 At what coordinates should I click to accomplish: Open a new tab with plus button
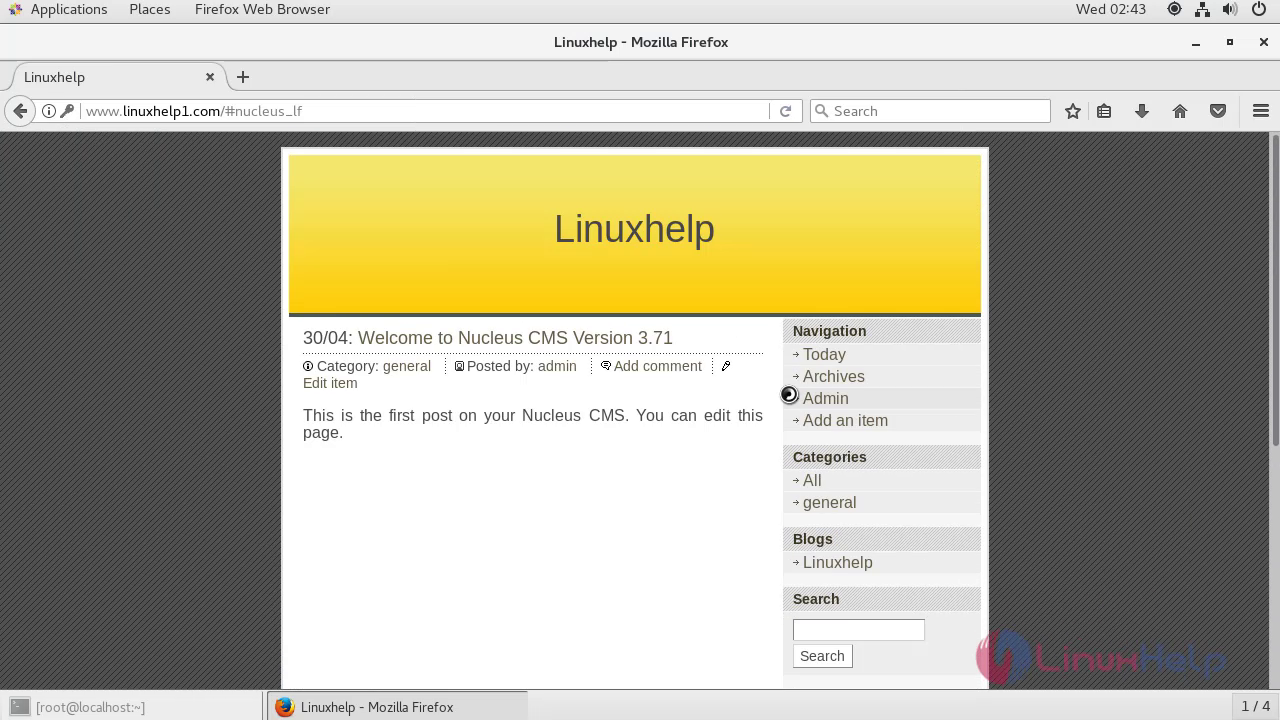(243, 77)
